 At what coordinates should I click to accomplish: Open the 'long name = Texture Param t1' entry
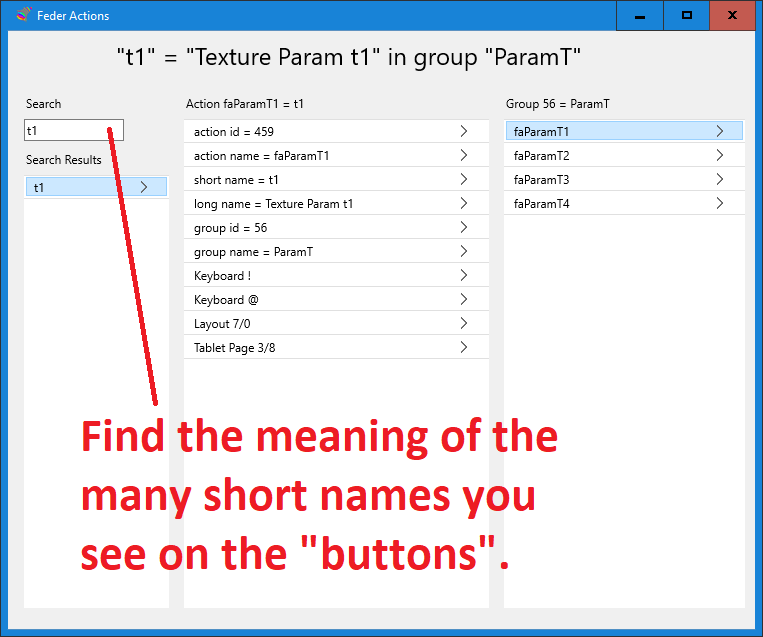click(320, 204)
